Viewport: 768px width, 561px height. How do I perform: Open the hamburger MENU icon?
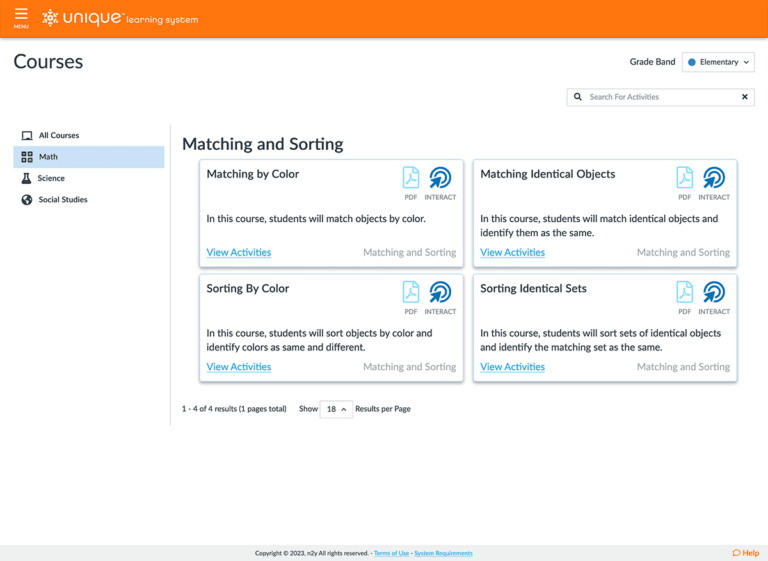21,18
